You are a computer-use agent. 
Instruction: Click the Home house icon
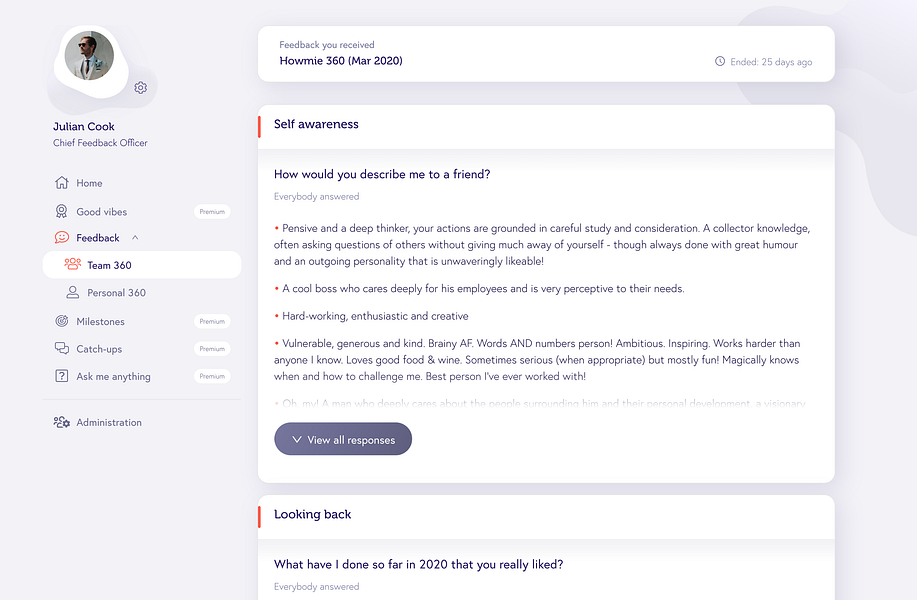point(62,183)
